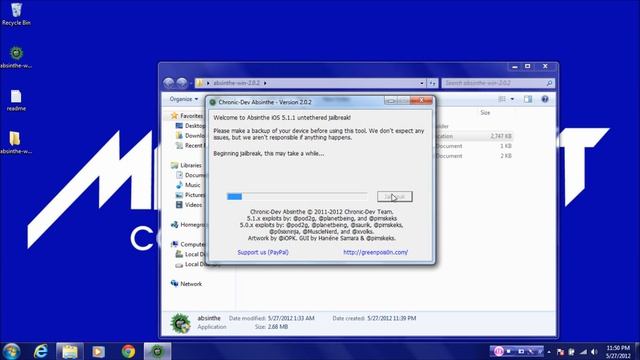Expand path arrow after absinthe-win-2.0.2
Screen dimensions: 640x360
point(265,83)
